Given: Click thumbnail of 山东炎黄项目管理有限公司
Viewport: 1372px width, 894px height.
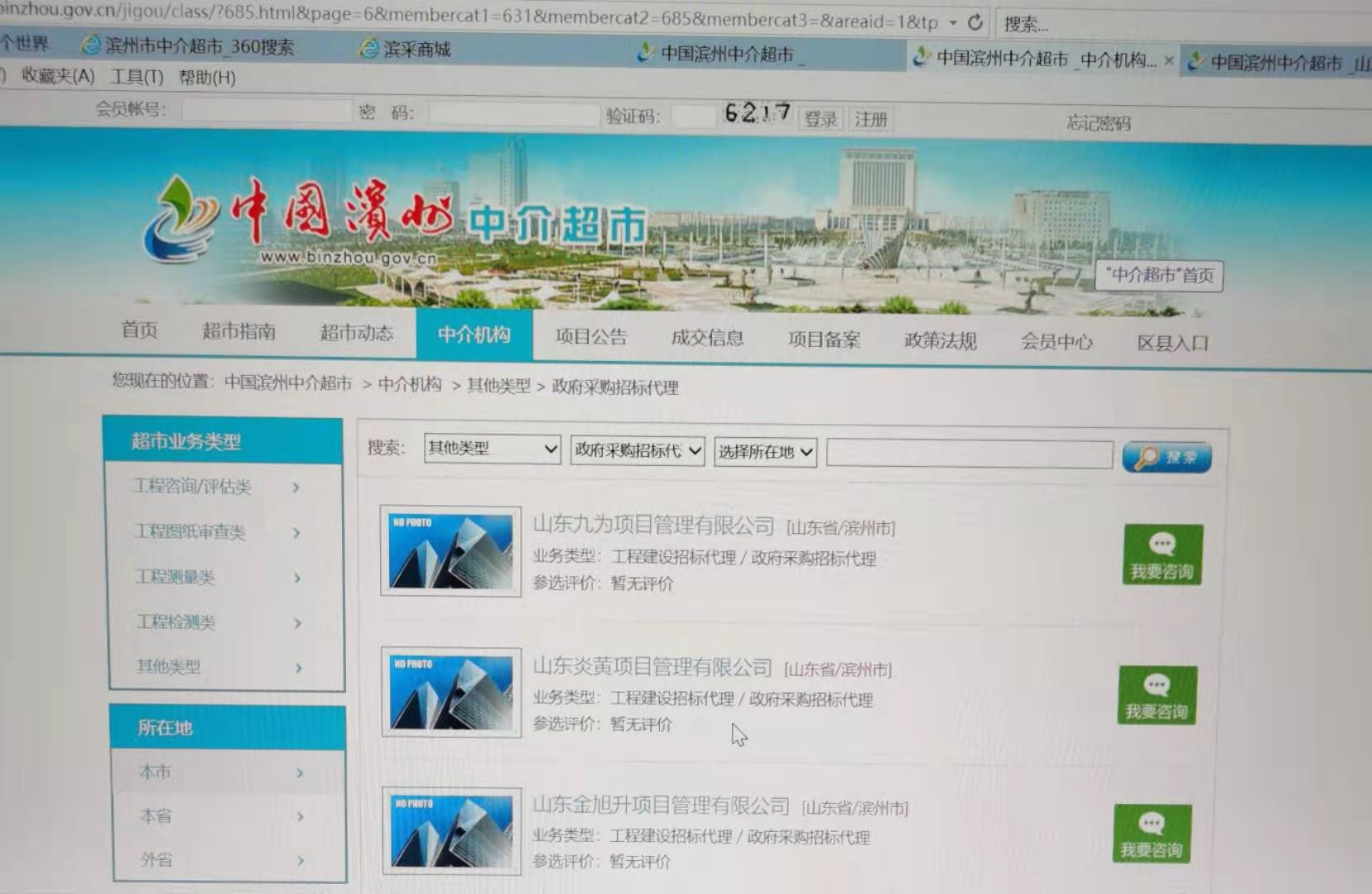Looking at the screenshot, I should coord(451,692).
